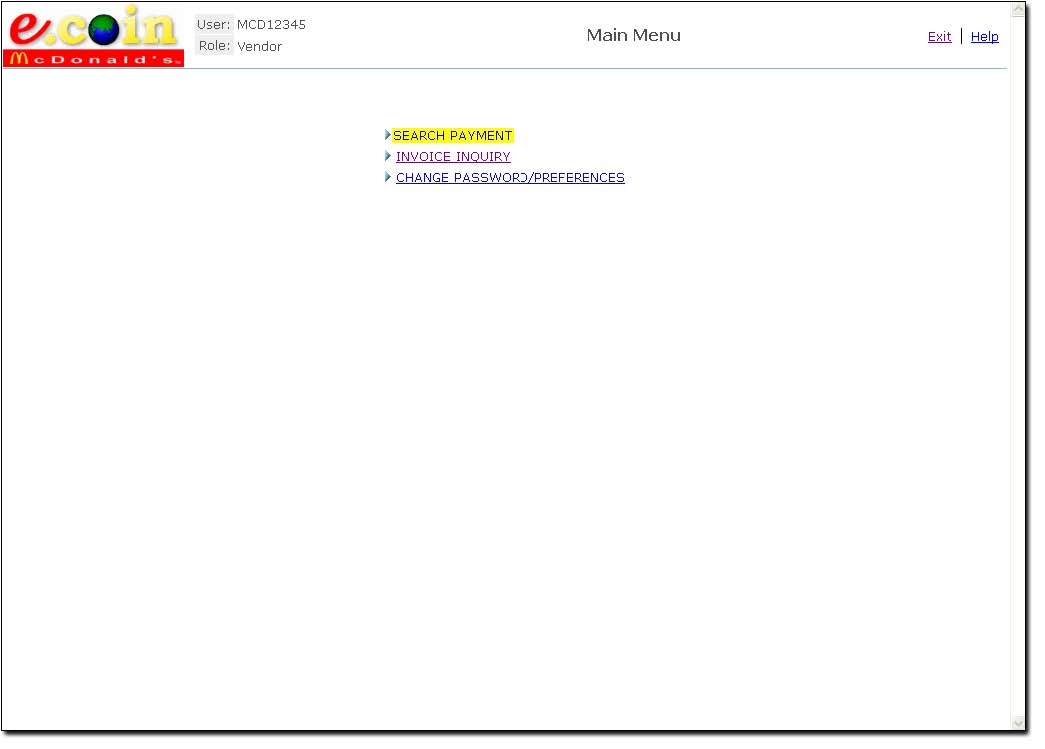Exit the application via Exit link
1045x749 pixels.
click(x=939, y=37)
